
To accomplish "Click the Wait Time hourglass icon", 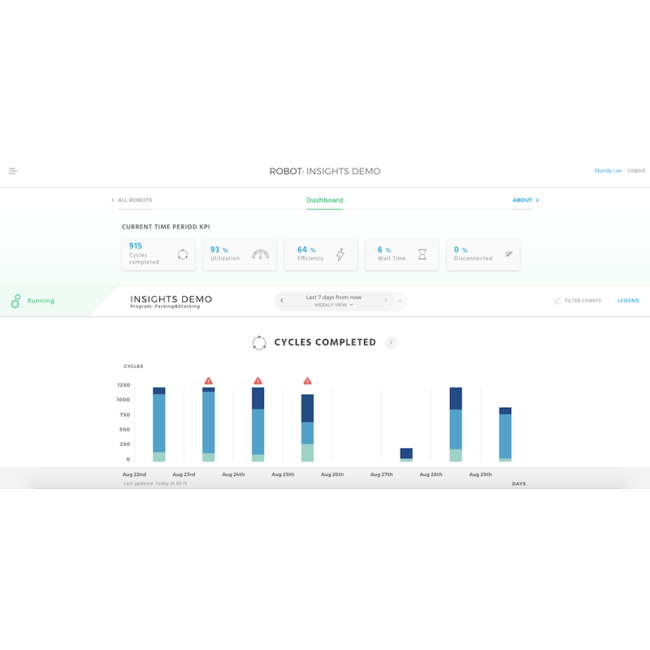I will (422, 254).
